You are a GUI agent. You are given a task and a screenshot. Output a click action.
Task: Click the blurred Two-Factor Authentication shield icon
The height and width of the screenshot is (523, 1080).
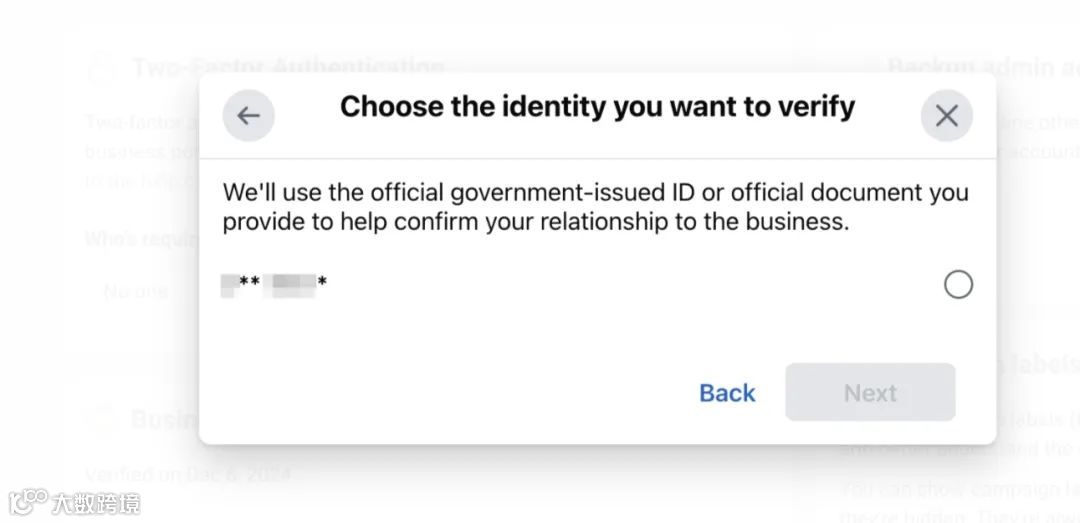click(101, 68)
